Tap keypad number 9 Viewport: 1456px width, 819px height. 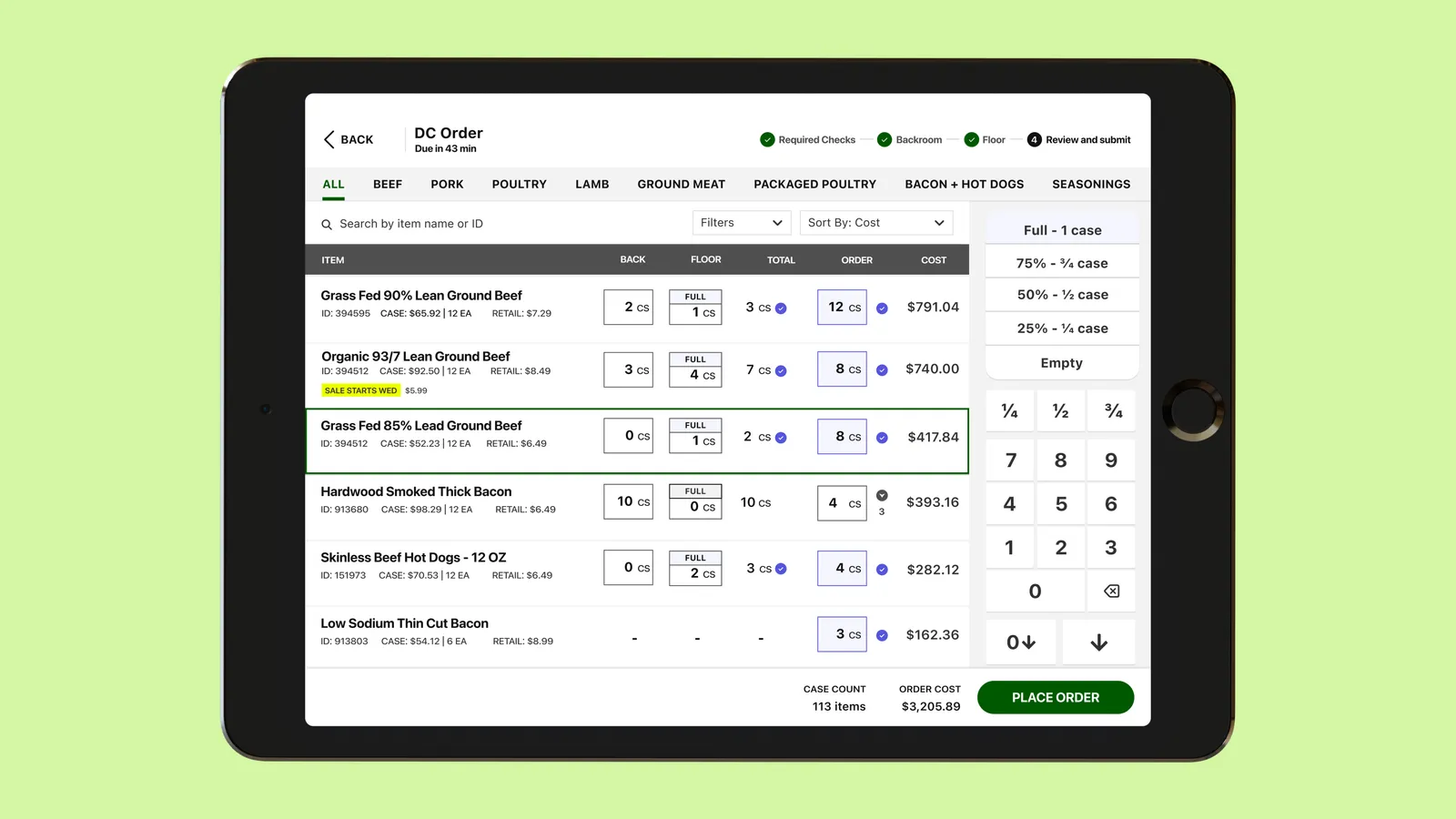(1111, 460)
